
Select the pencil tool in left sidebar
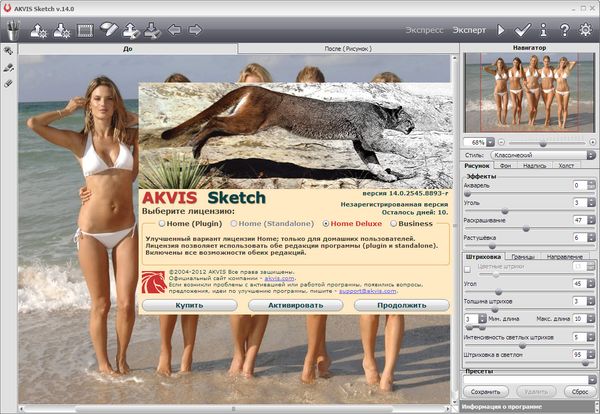pyautogui.click(x=8, y=68)
